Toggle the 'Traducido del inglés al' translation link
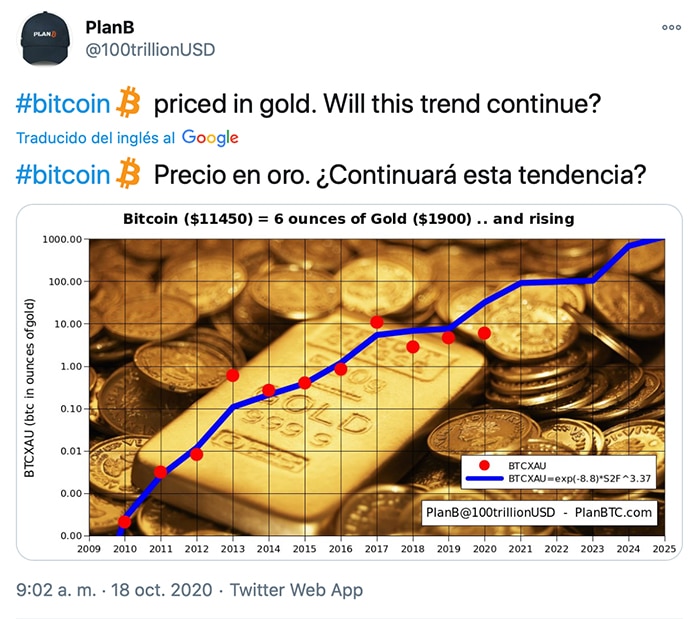 [96, 138]
